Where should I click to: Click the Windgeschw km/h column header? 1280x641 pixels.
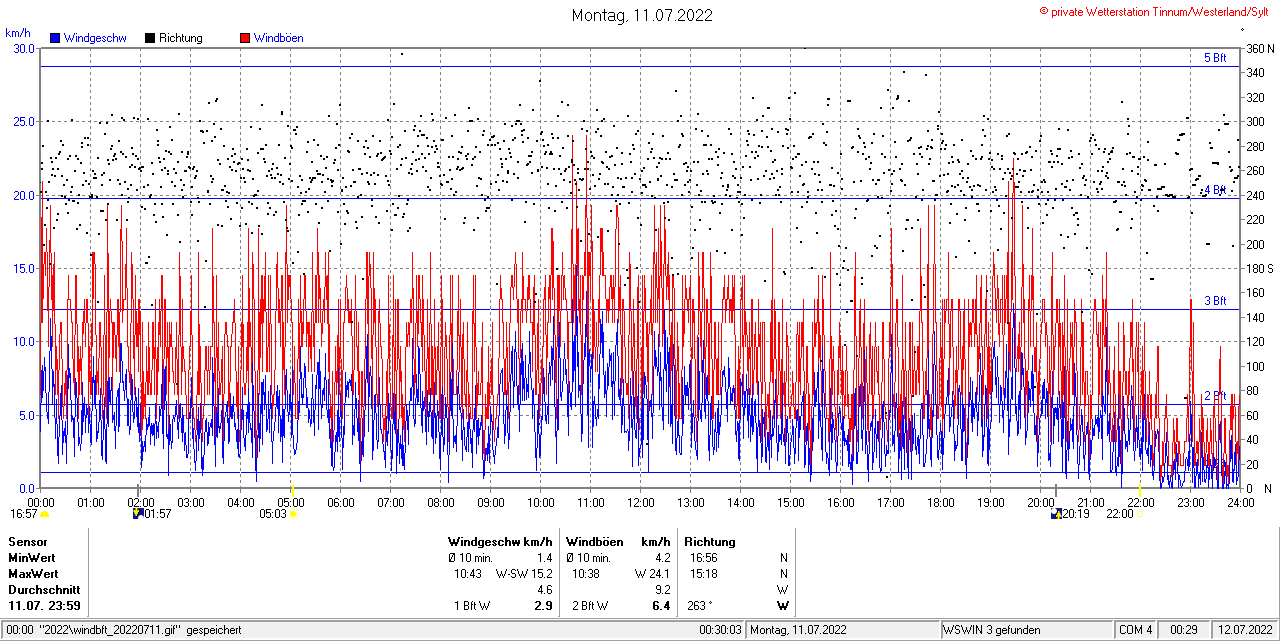click(500, 542)
